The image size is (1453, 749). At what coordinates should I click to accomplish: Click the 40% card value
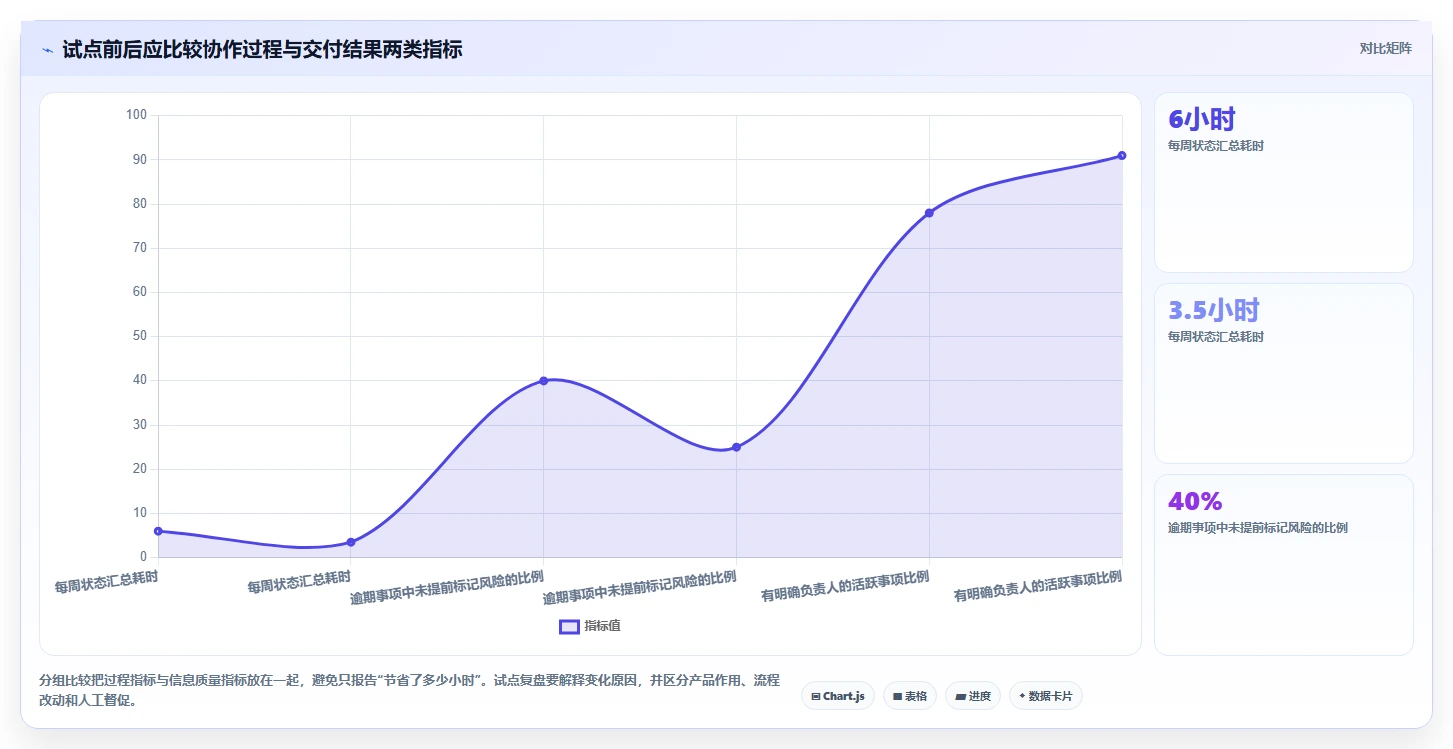click(1195, 501)
